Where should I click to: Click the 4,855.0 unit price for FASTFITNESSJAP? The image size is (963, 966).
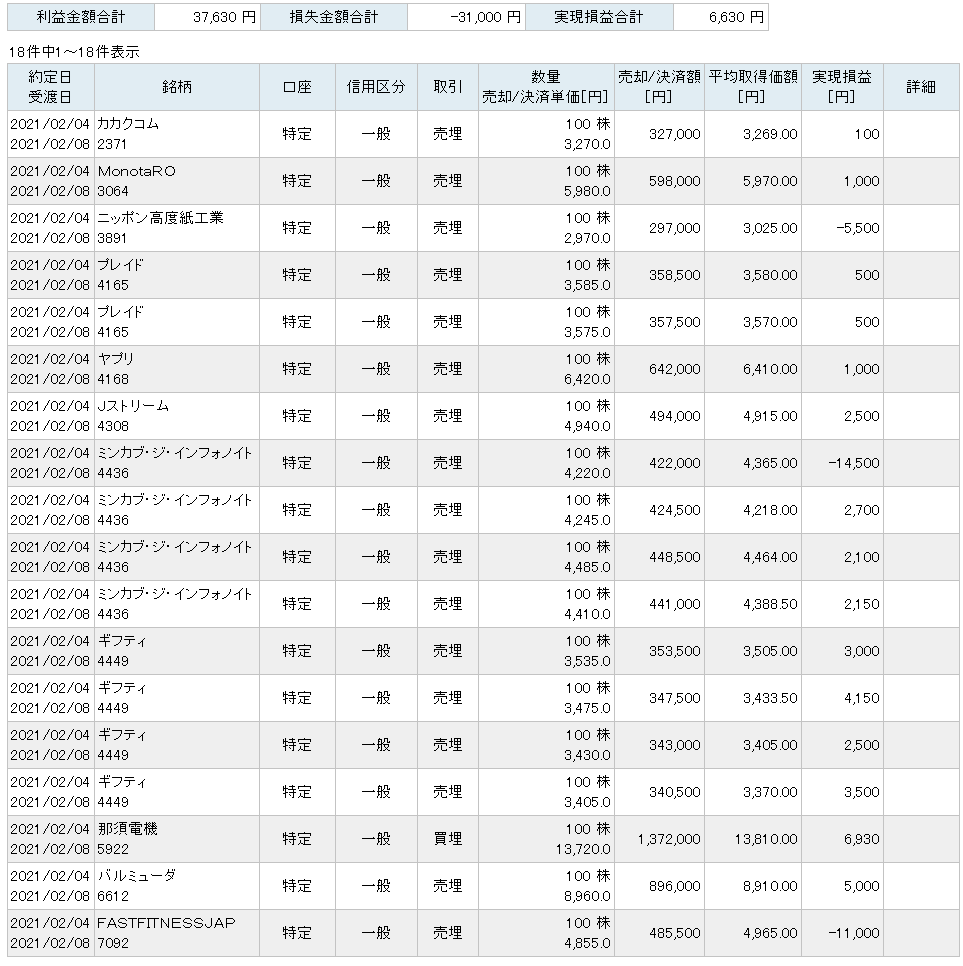pos(587,943)
